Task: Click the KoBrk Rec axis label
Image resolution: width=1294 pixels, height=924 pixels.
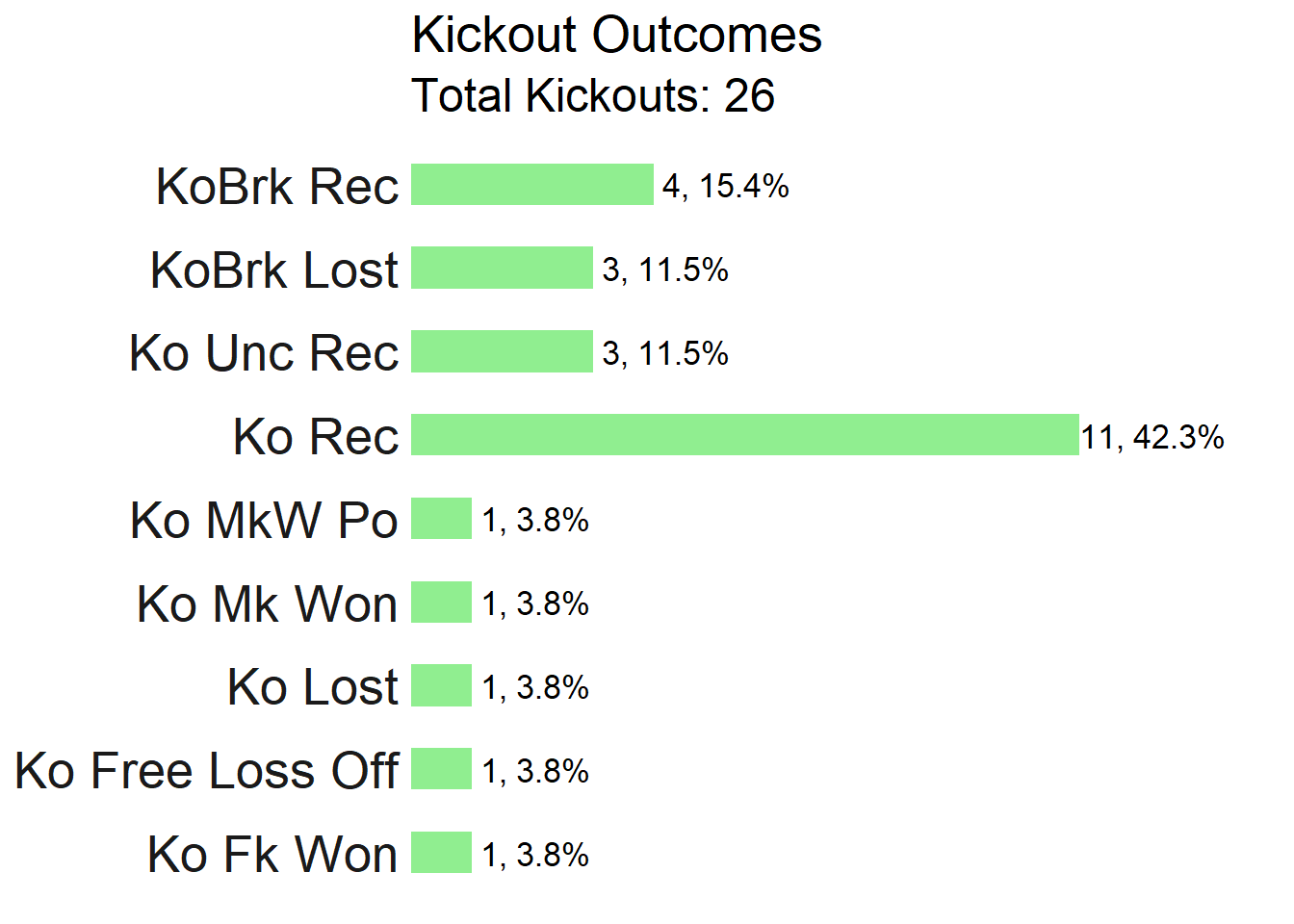Action: [277, 186]
